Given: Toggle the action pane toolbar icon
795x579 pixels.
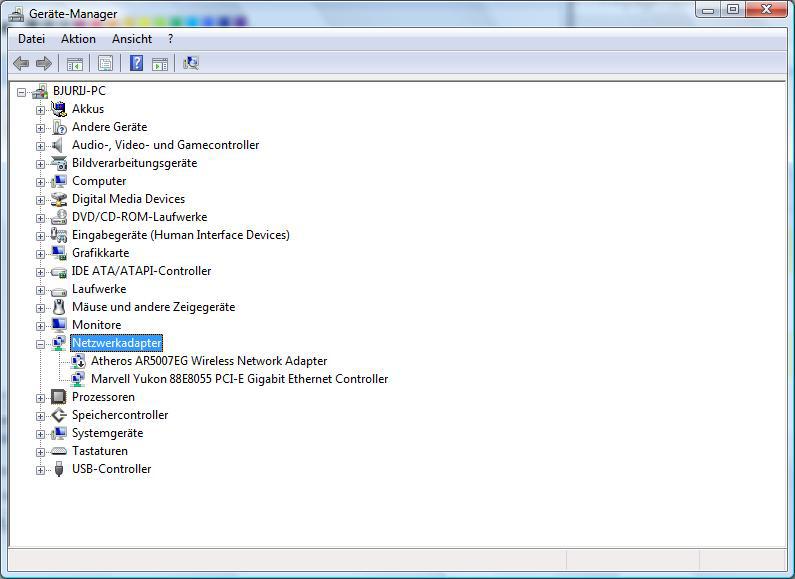Looking at the screenshot, I should tap(160, 64).
